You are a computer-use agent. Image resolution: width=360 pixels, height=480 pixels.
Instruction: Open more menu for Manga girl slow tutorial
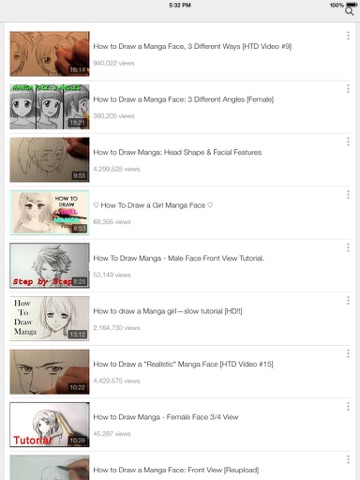click(x=348, y=301)
